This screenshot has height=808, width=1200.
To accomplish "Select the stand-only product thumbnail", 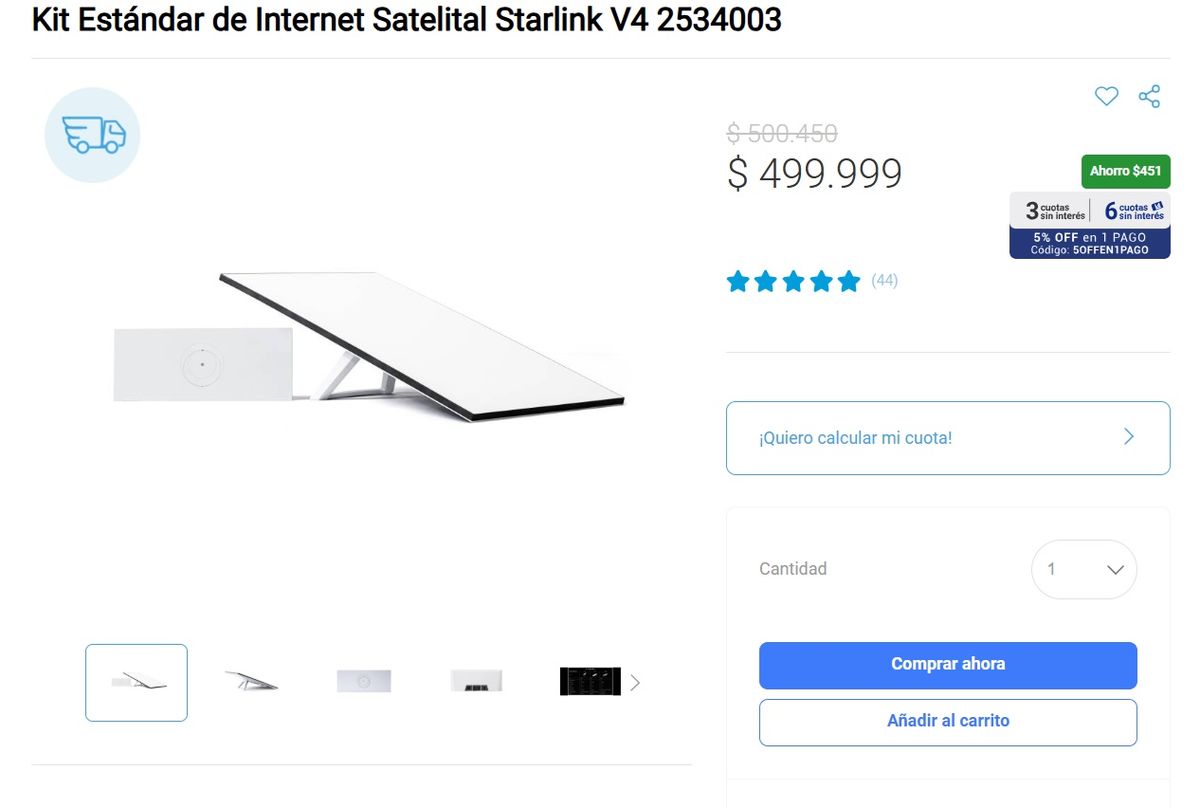I will point(251,682).
